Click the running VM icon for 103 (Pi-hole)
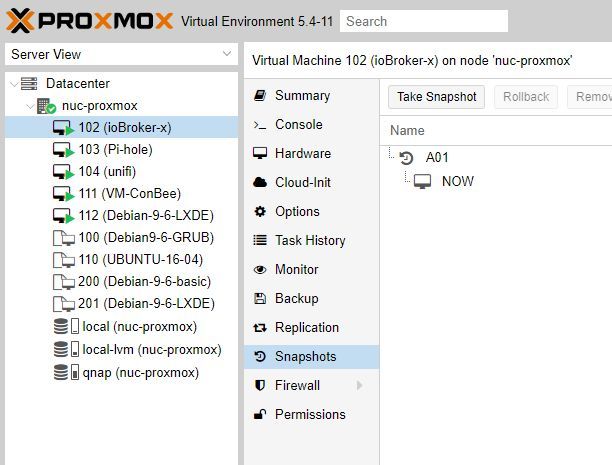This screenshot has height=465, width=612. coord(62,150)
